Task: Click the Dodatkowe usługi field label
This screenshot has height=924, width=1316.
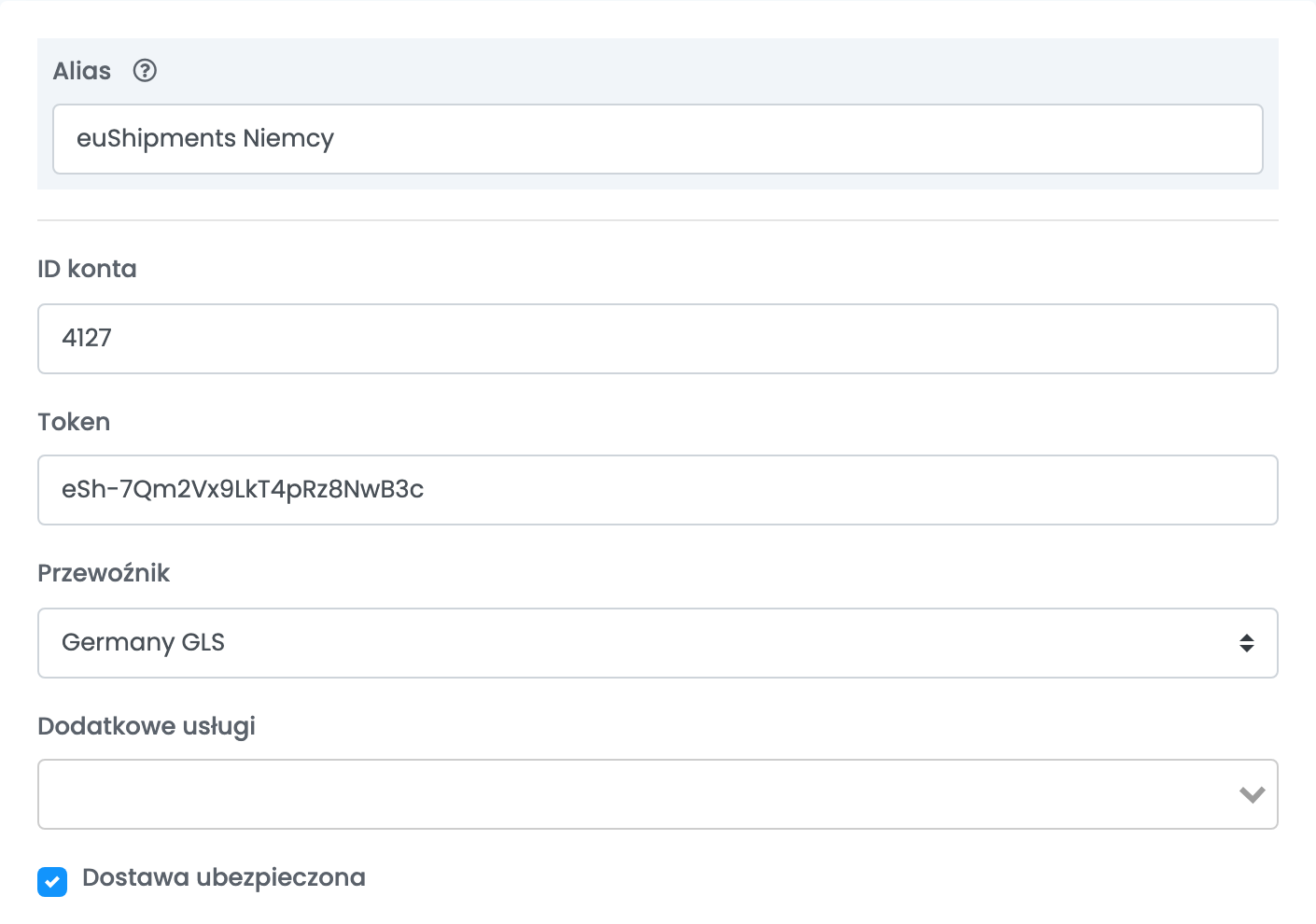Action: (147, 726)
